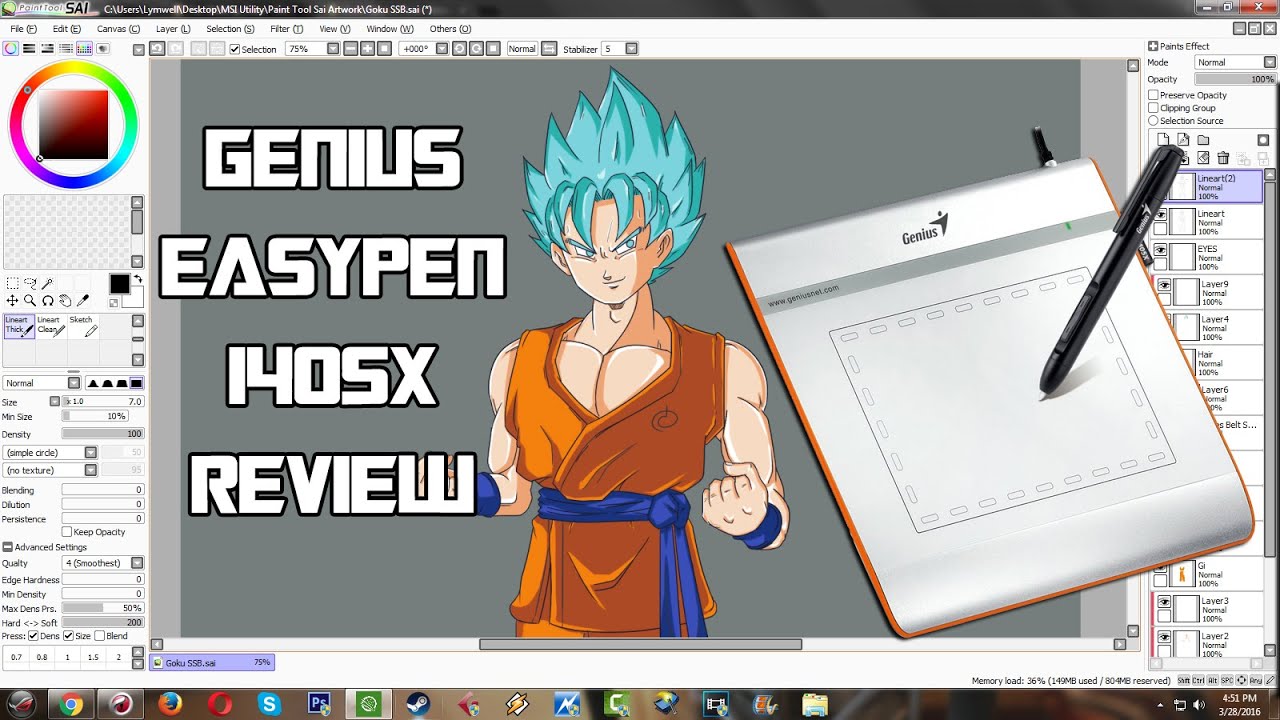Screen dimensions: 1280x720
Task: Open the Quality 4 (Smoothest) dropdown
Action: (137, 563)
